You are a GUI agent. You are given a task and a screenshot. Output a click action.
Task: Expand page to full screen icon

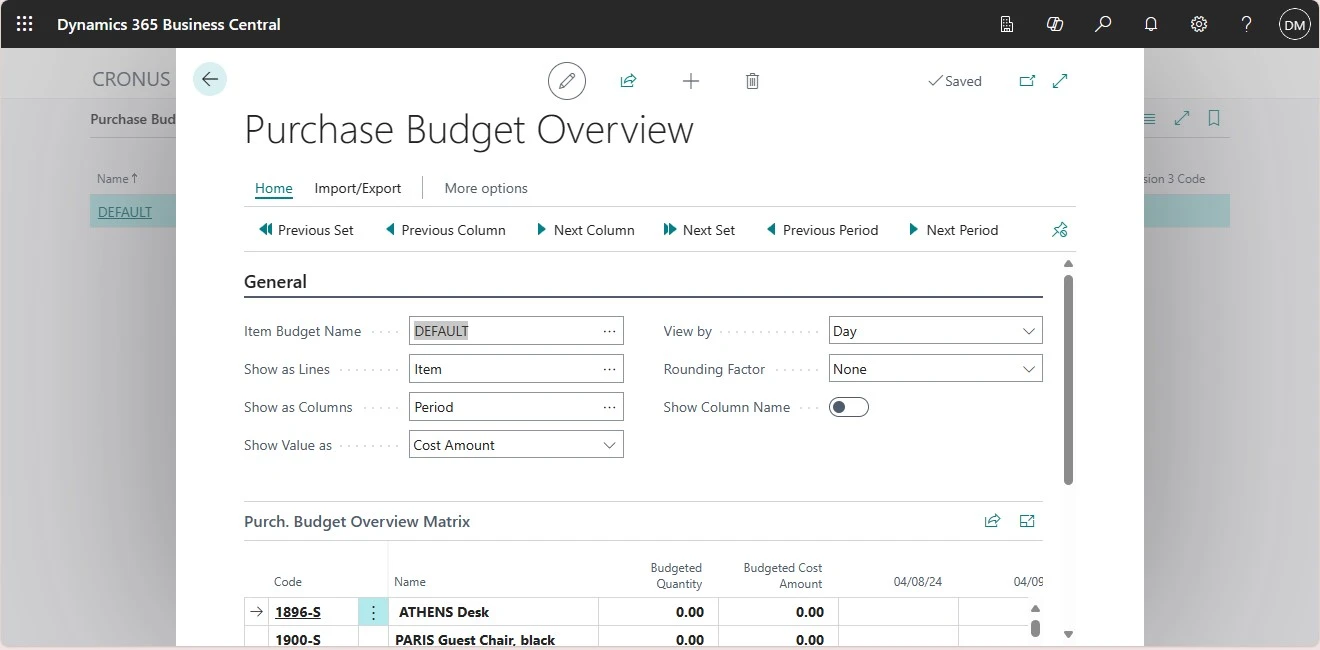(x=1061, y=81)
